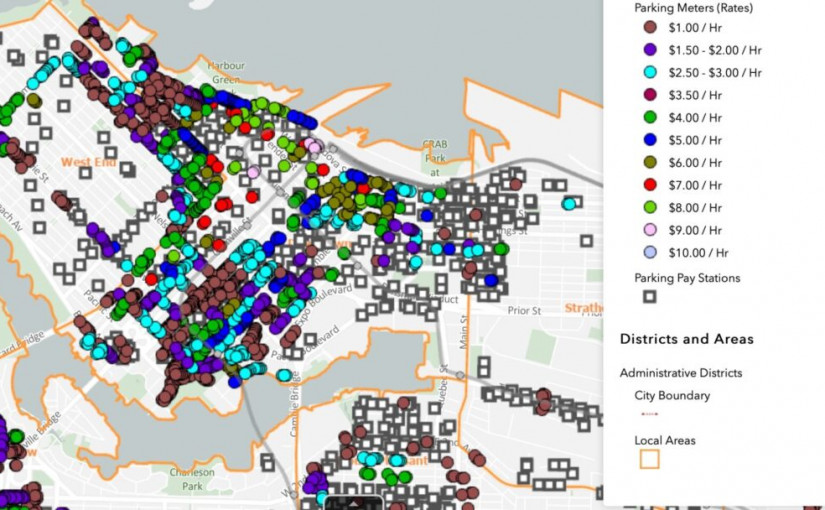This screenshot has width=825, height=510.
Task: Click the brown $1.00 / Hr legend symbol
Action: pyautogui.click(x=650, y=28)
